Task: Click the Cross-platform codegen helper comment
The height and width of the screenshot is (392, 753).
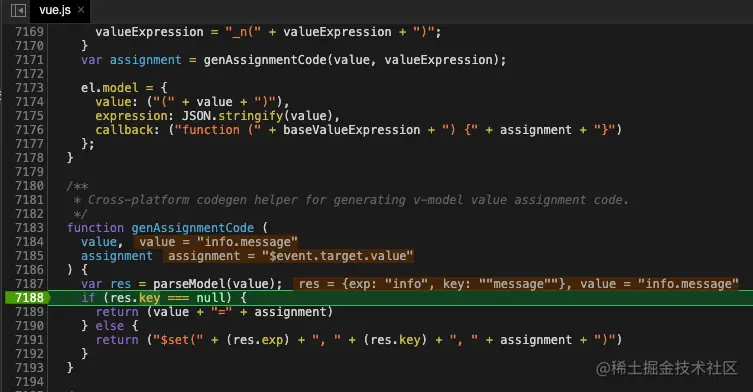Action: pyautogui.click(x=352, y=200)
